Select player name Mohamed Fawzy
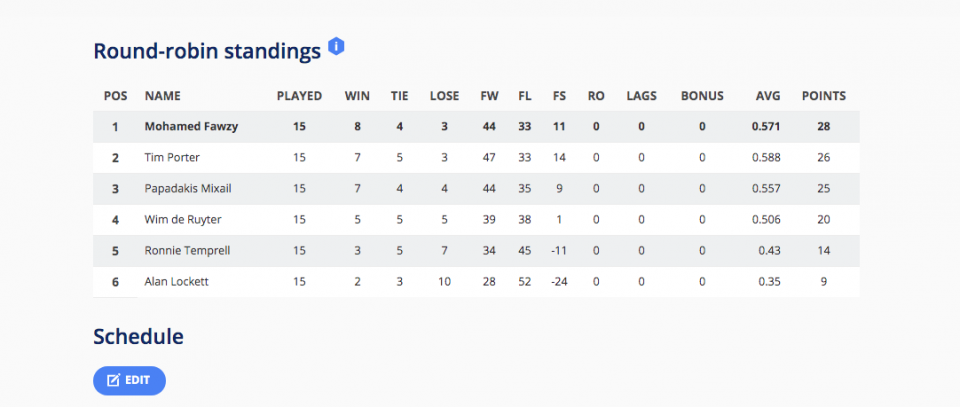Screen dimensions: 960x407 coord(191,127)
